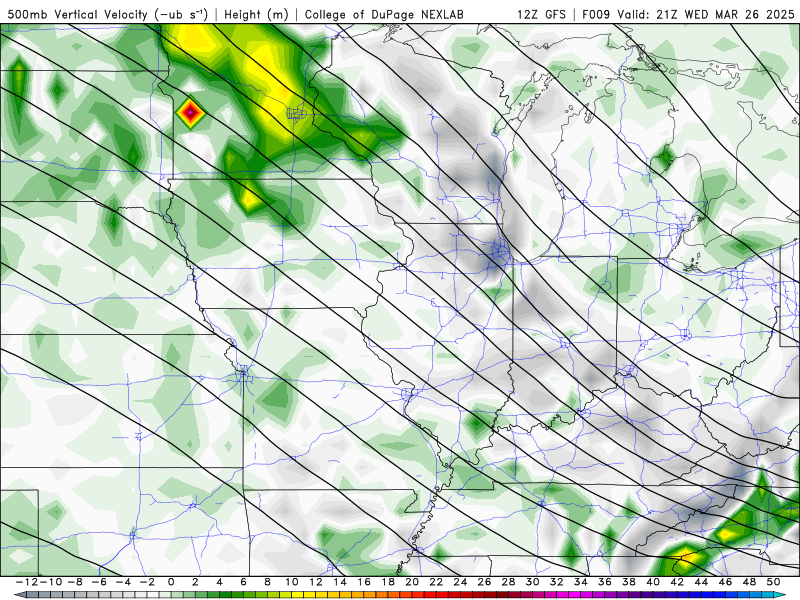800x600 pixels.
Task: Click the colorbar label "-8"
Action: 75,582
